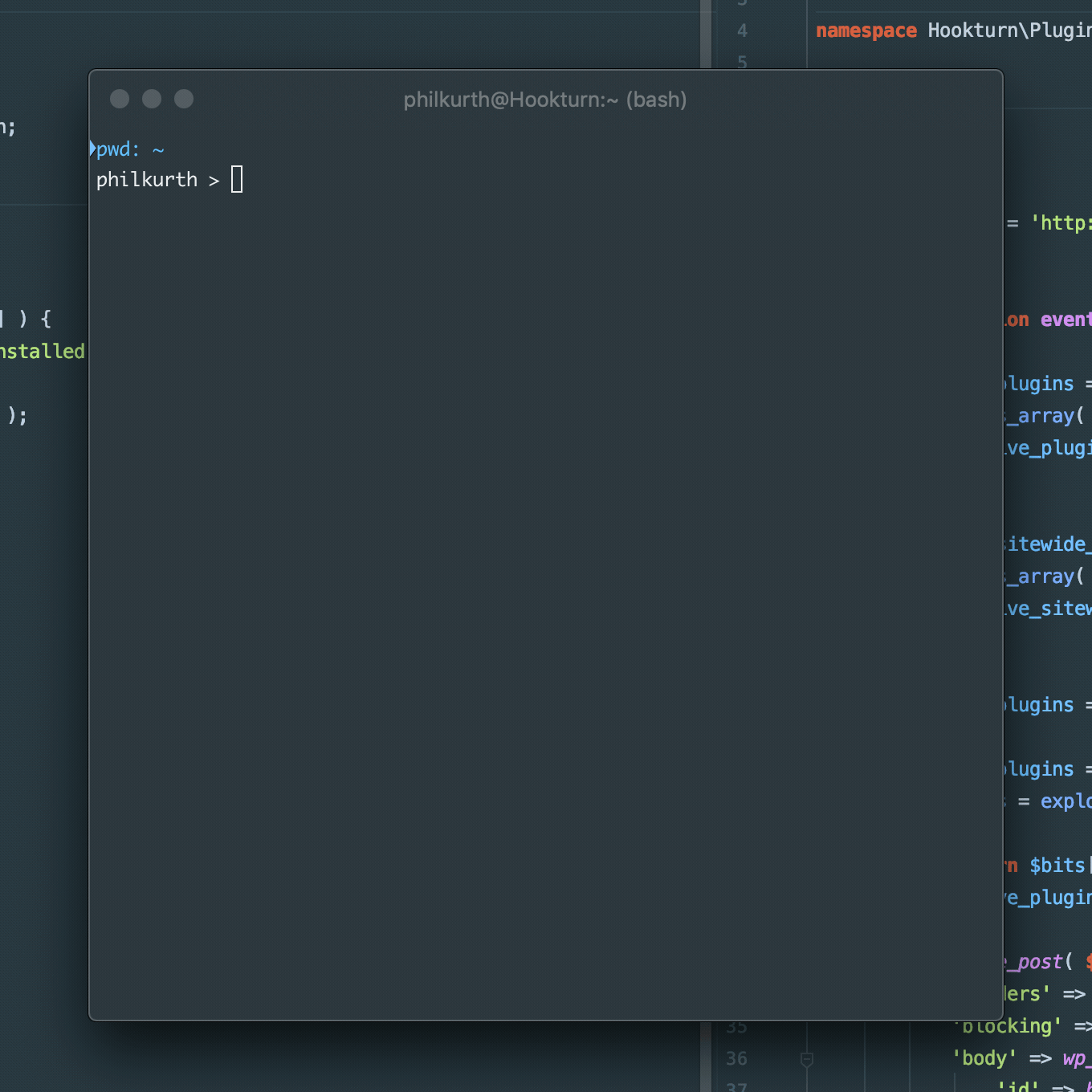This screenshot has height=1092, width=1092.
Task: Click the terminal title philkurth@Hookturn:~ (bash)
Action: [x=544, y=100]
